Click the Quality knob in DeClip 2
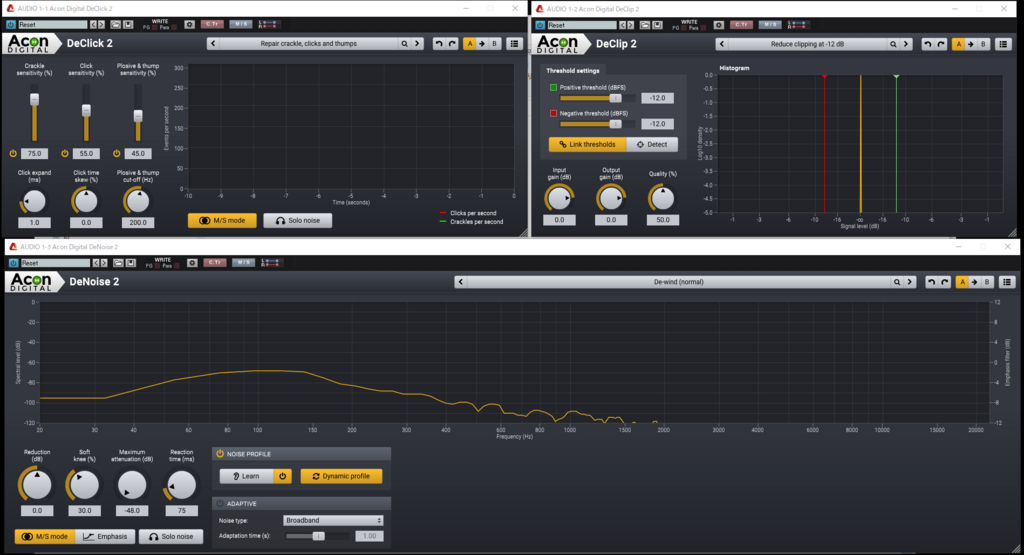This screenshot has height=555, width=1024. [663, 198]
